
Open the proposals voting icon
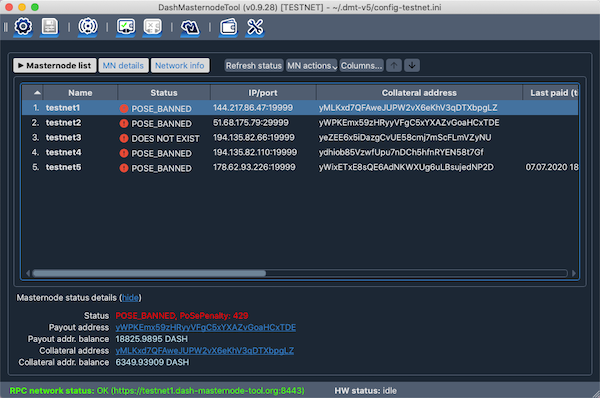190,27
